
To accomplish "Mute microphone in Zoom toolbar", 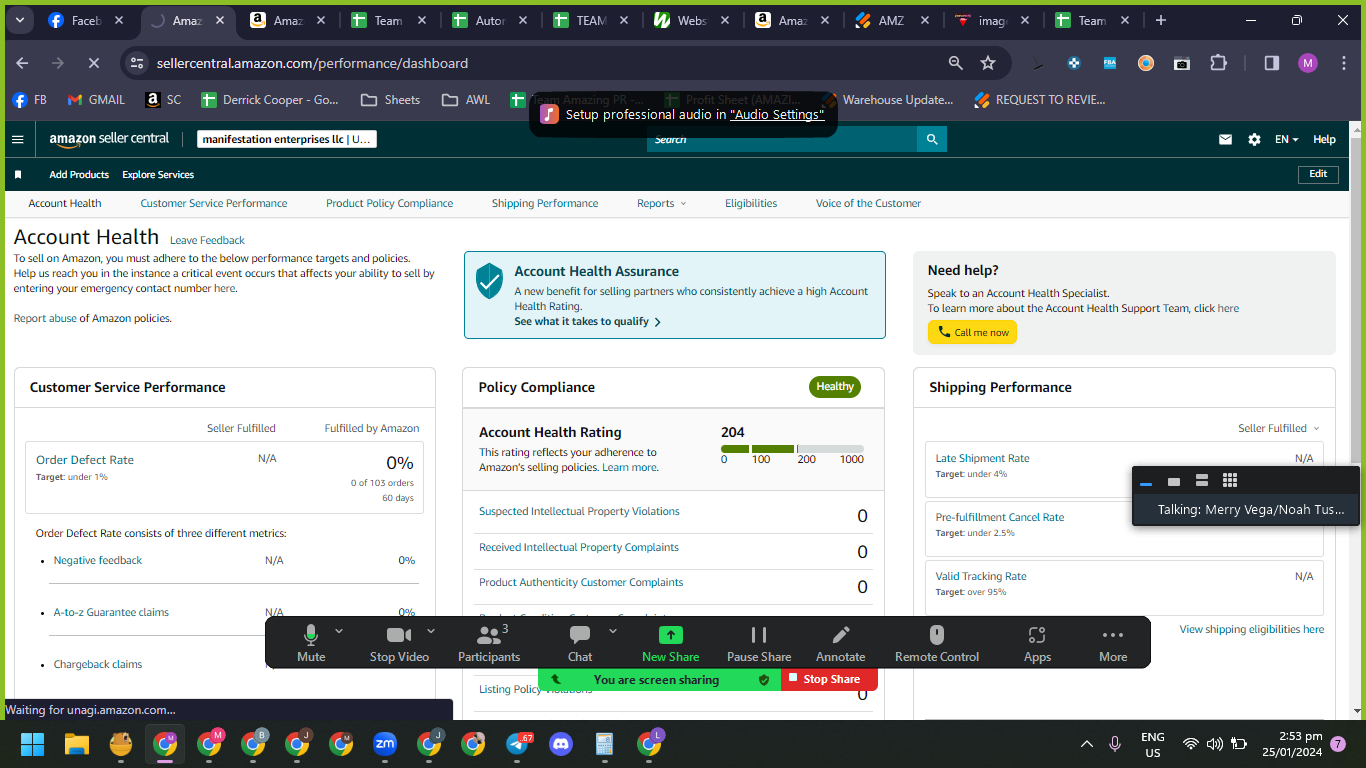I will tap(311, 643).
